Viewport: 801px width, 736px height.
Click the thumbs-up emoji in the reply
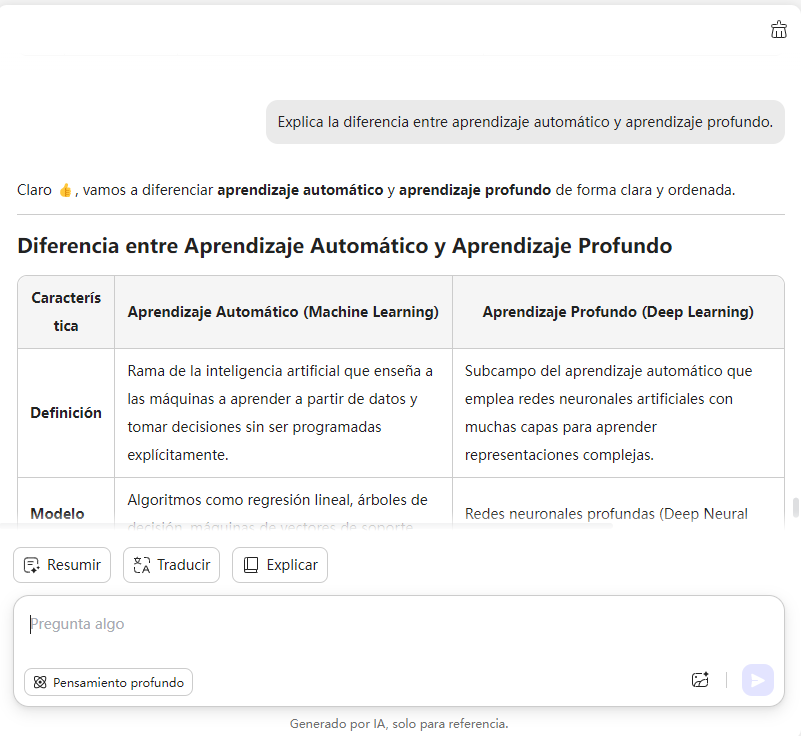(66, 190)
